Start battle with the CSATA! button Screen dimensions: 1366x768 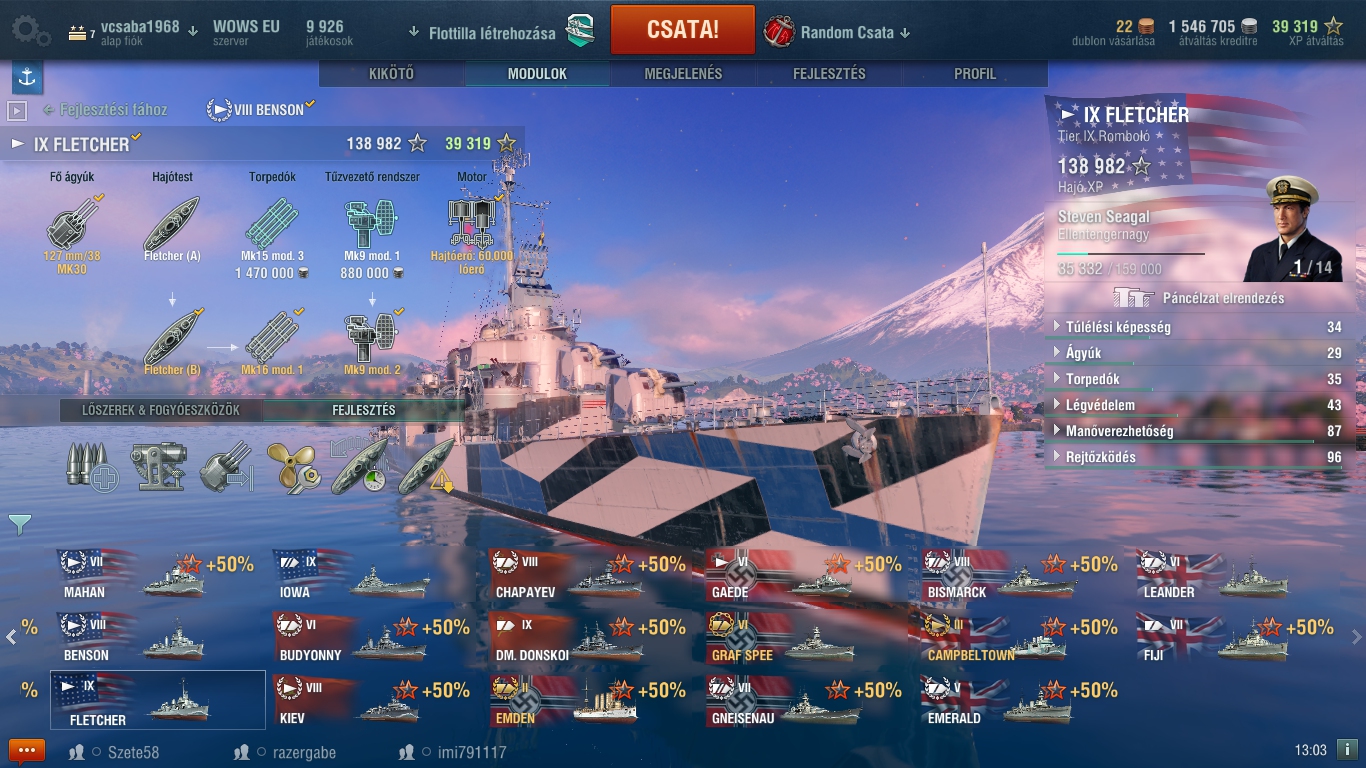(683, 29)
